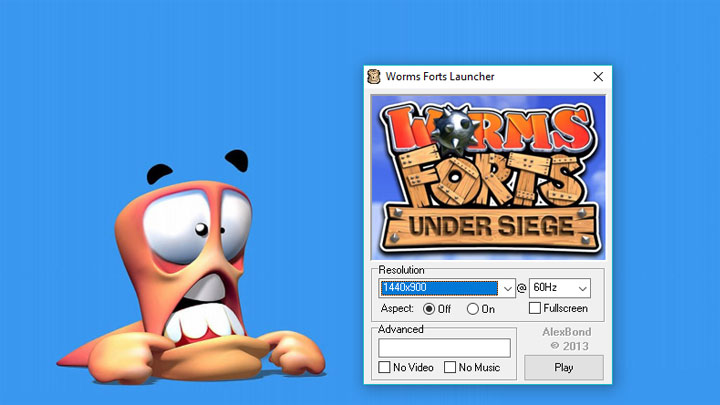The image size is (720, 405).
Task: Close the Worms Forts Launcher window
Action: coord(598,77)
